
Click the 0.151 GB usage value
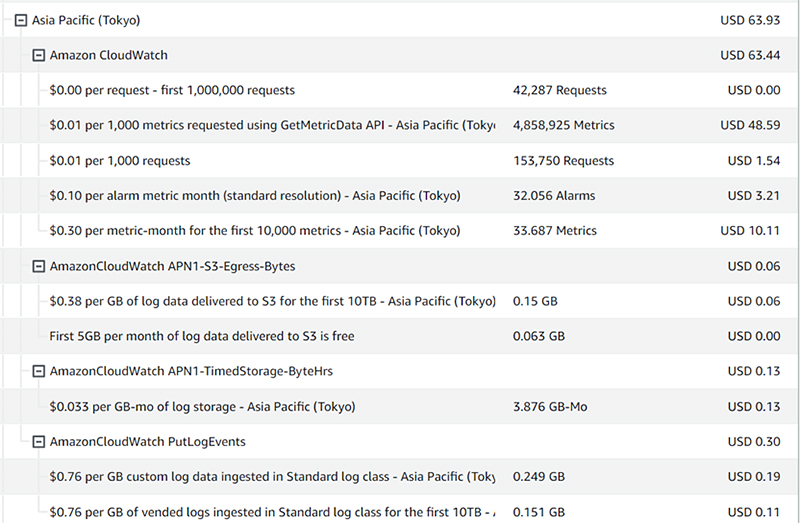click(539, 512)
